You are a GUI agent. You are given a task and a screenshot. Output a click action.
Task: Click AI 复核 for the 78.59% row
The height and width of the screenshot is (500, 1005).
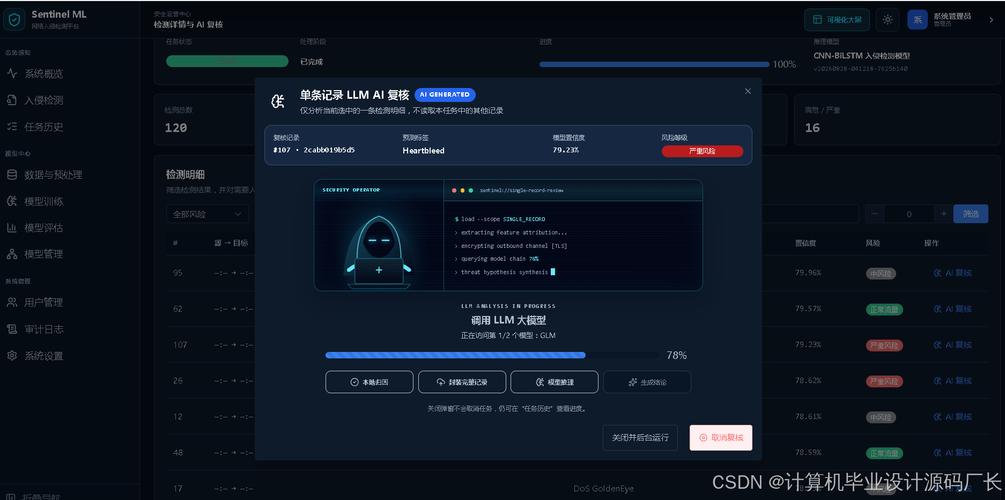(953, 453)
